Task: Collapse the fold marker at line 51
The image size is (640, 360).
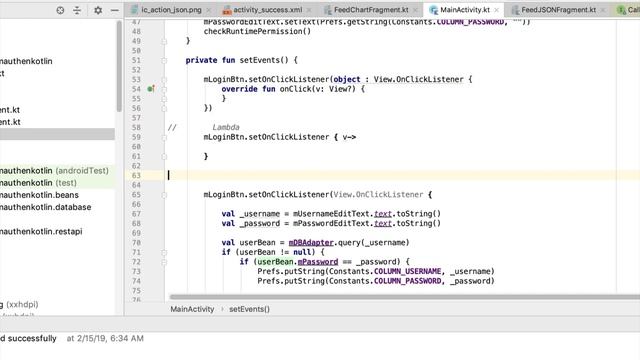Action: tap(164, 60)
